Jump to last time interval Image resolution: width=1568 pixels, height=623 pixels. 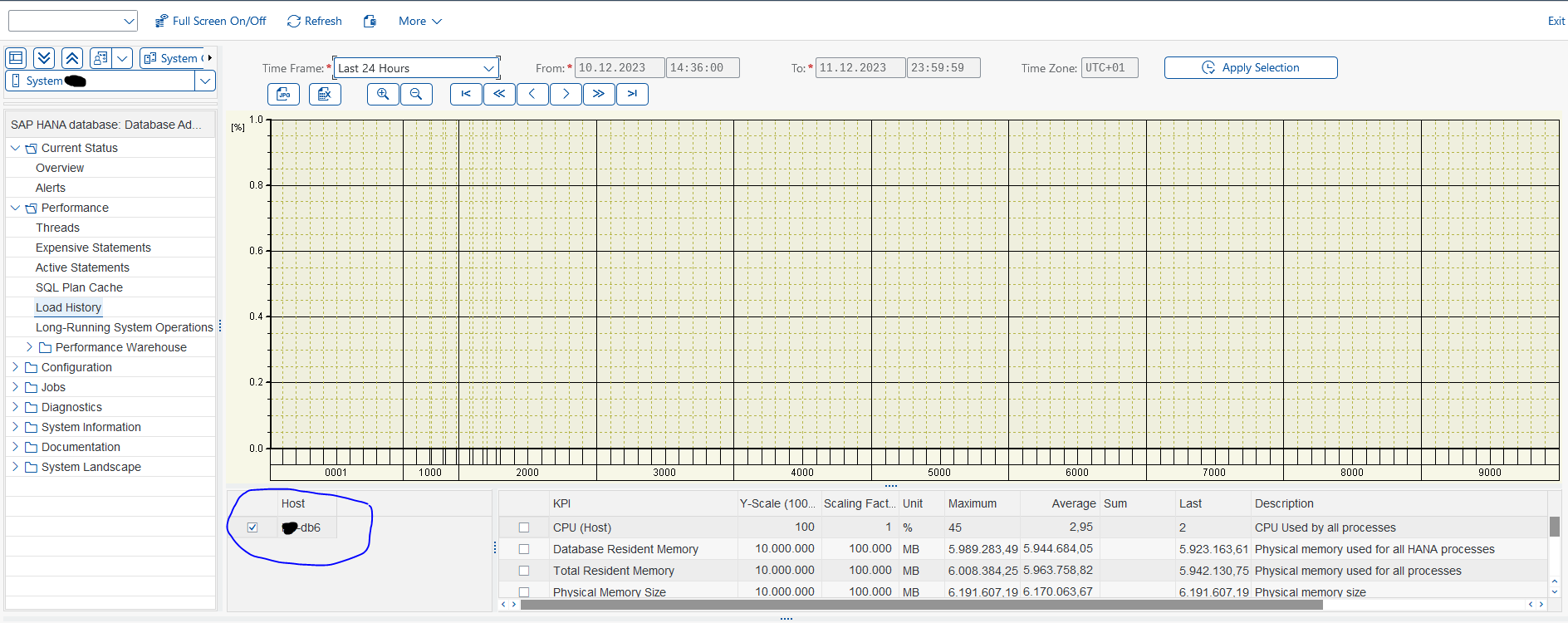coord(632,94)
